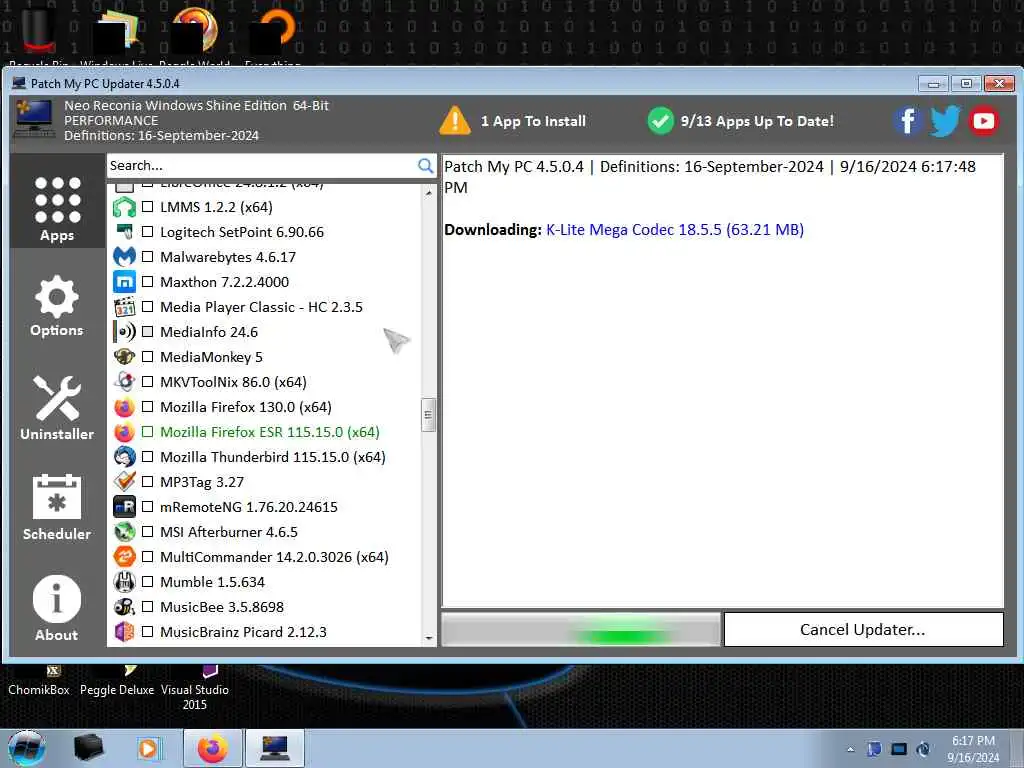Select the mRemoteNG 1.76.20.24615 entry text
1024x768 pixels.
coord(249,507)
